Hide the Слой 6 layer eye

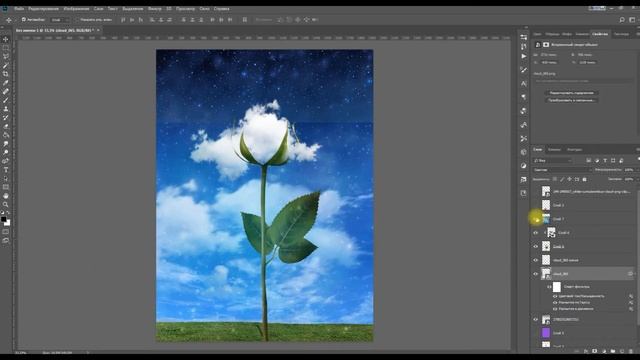click(536, 247)
